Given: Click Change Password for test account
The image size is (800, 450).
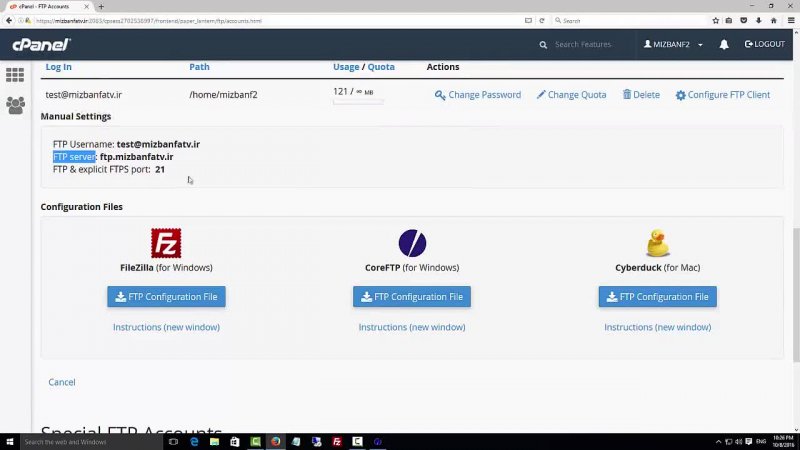Looking at the screenshot, I should coord(478,95).
